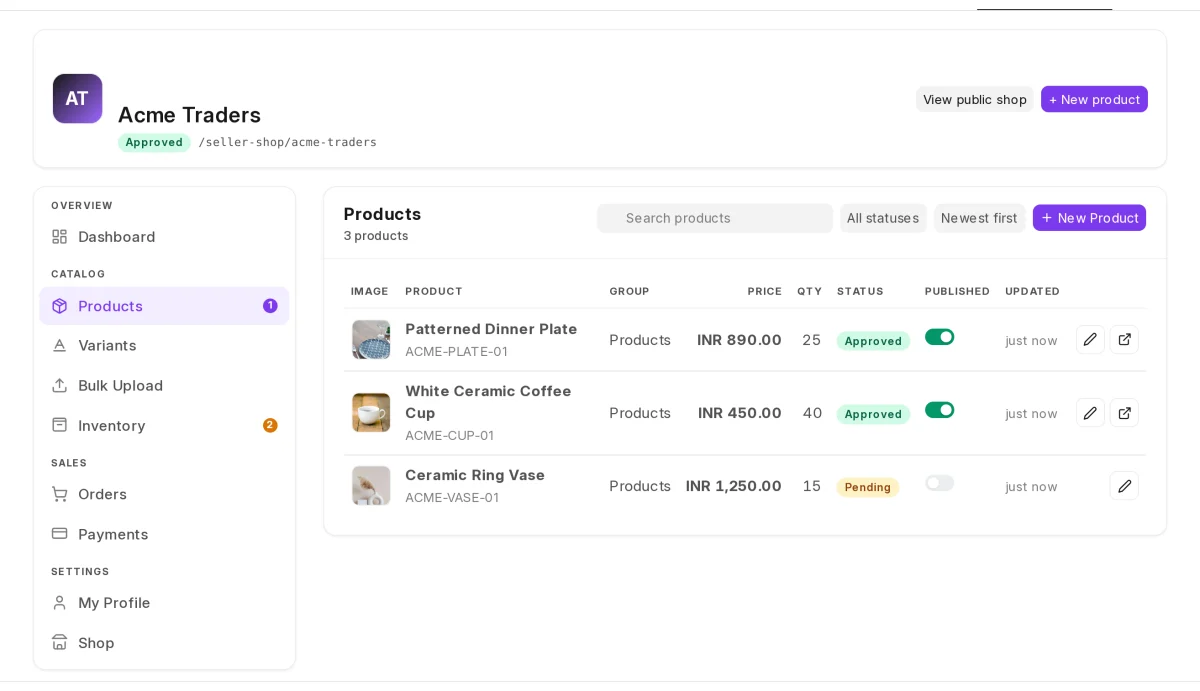The height and width of the screenshot is (691, 1200).
Task: Open the All statuses filter dropdown
Action: (883, 218)
